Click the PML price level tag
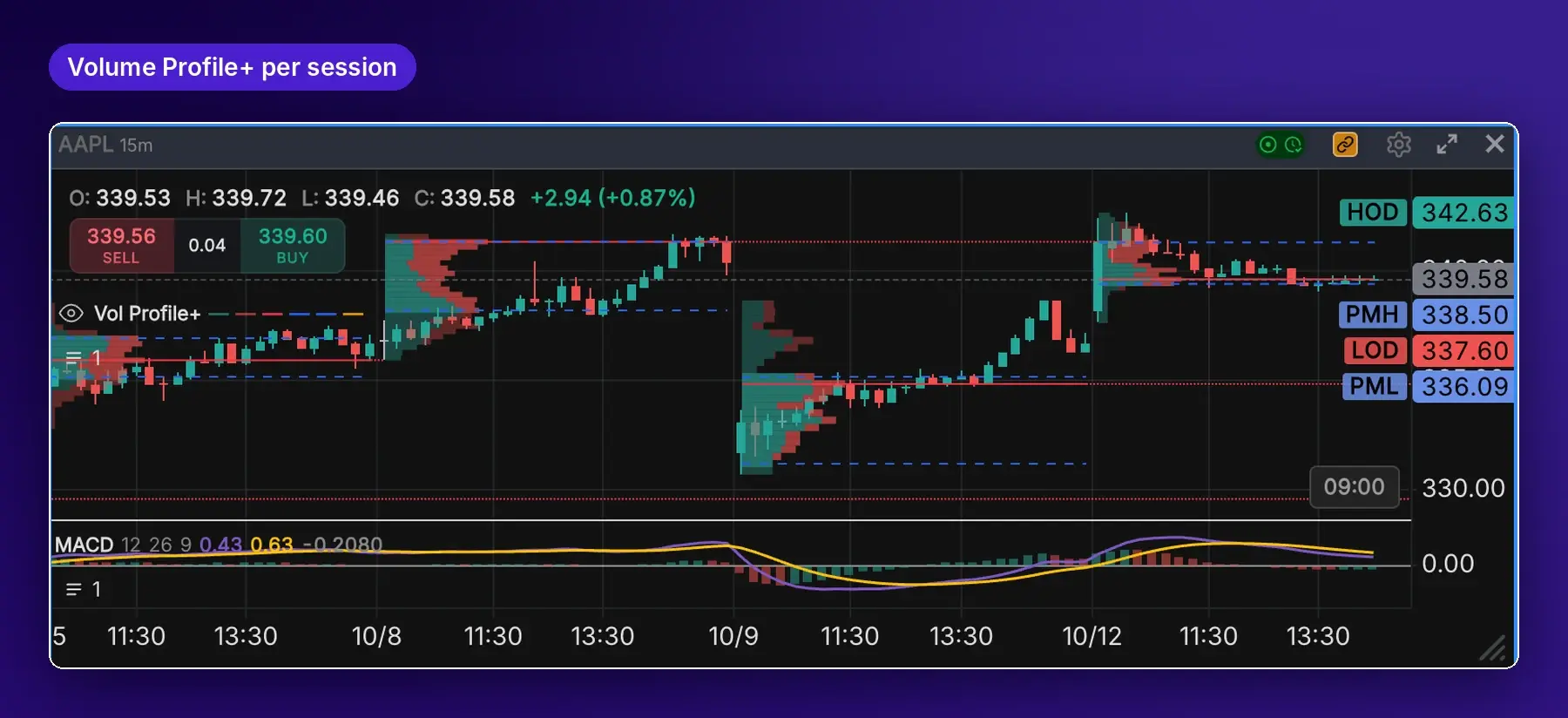This screenshot has height=718, width=1568. tap(1375, 386)
